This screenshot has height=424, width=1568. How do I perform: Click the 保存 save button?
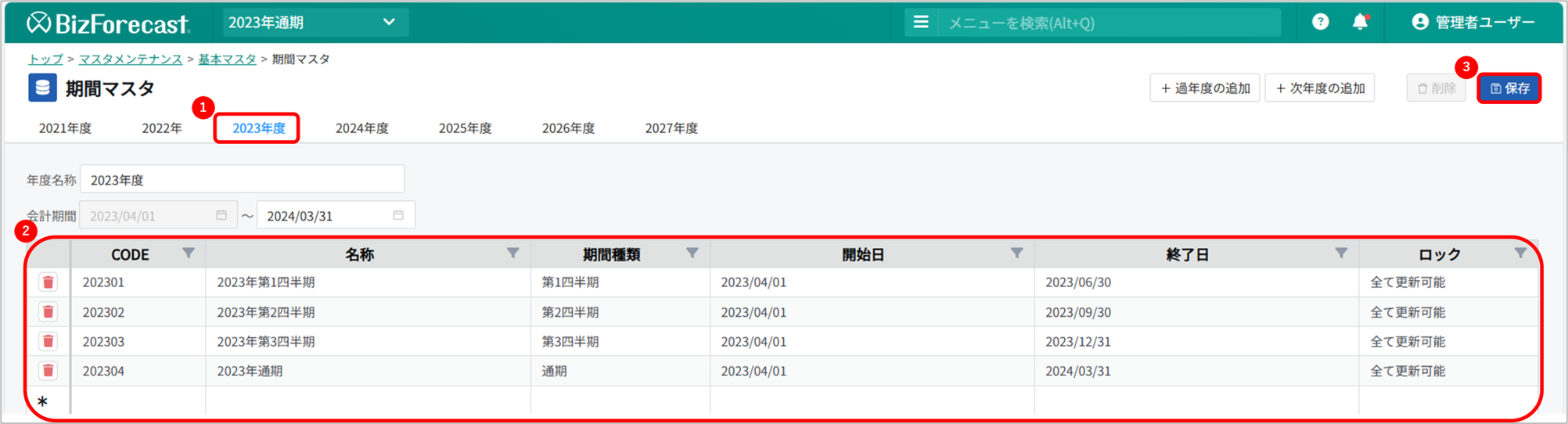pyautogui.click(x=1509, y=88)
